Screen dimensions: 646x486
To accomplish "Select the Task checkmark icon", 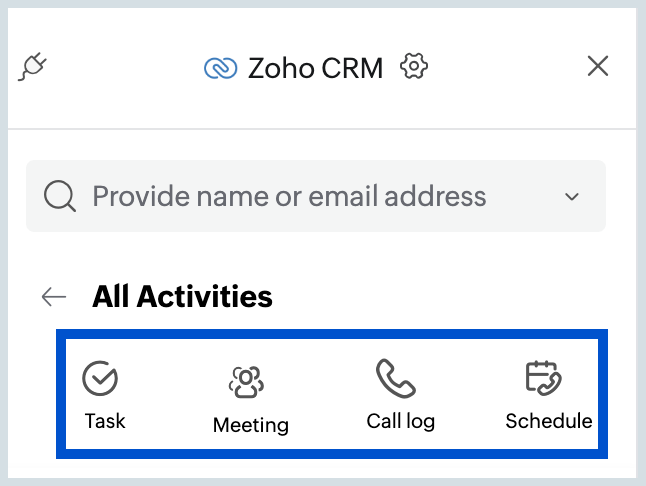I will pos(100,378).
